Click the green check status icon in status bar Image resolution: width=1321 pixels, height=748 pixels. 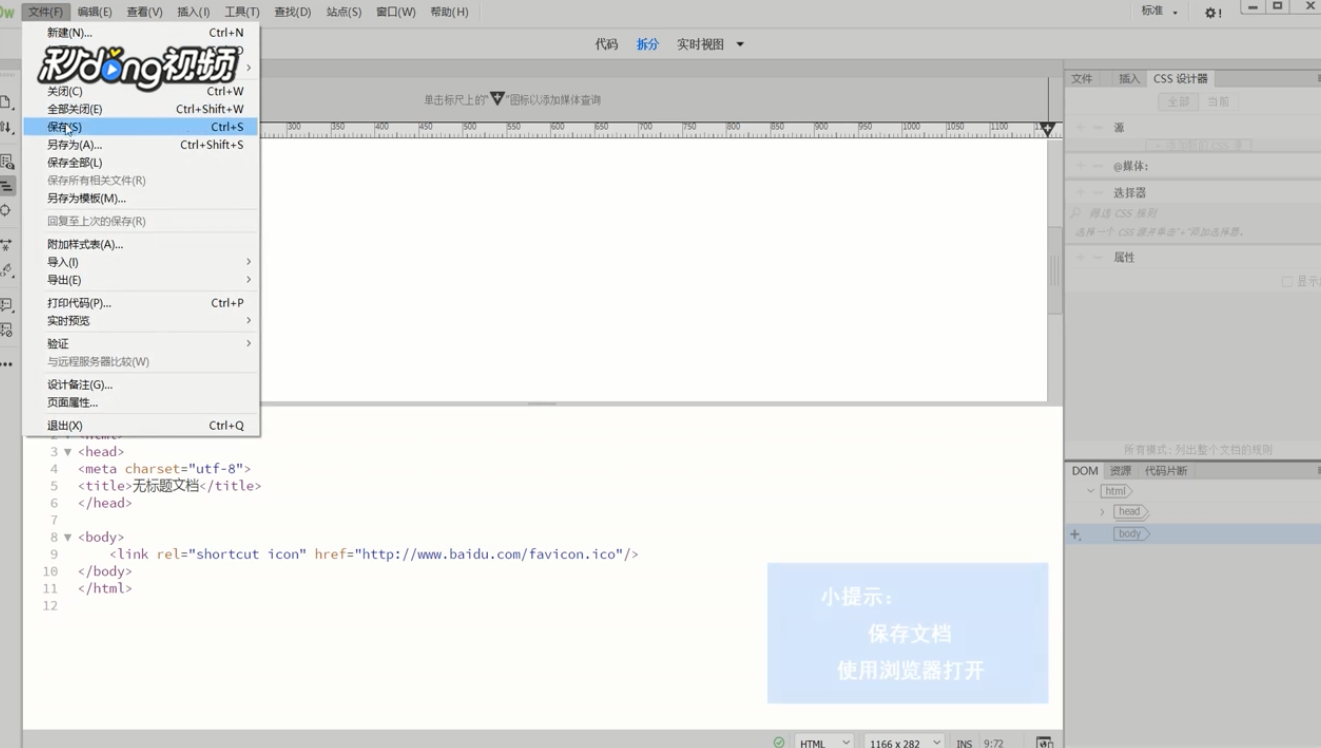779,743
